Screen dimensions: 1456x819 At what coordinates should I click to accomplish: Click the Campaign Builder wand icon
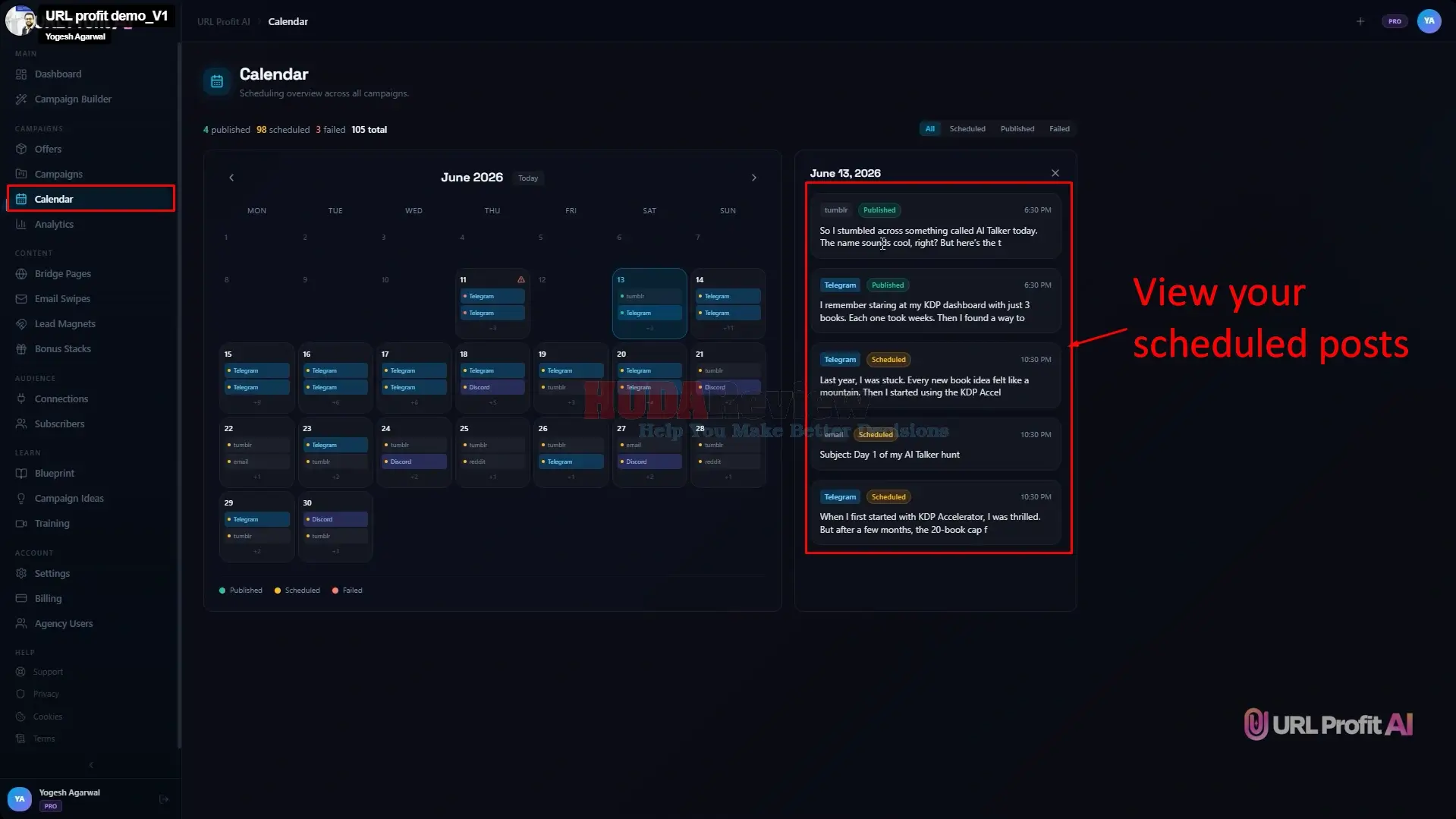click(21, 99)
